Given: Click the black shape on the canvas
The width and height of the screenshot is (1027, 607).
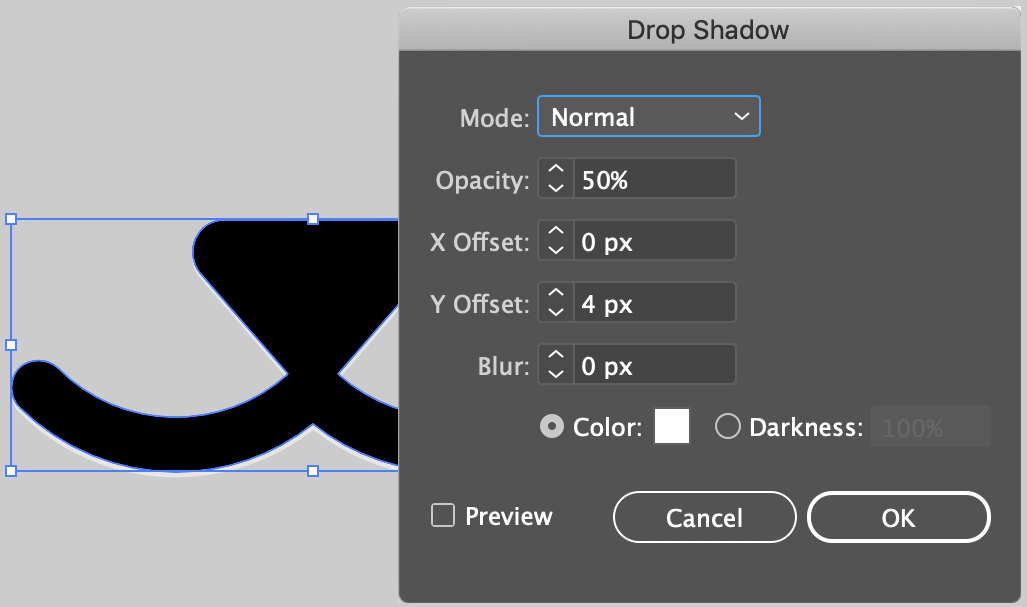Looking at the screenshot, I should tap(300, 300).
